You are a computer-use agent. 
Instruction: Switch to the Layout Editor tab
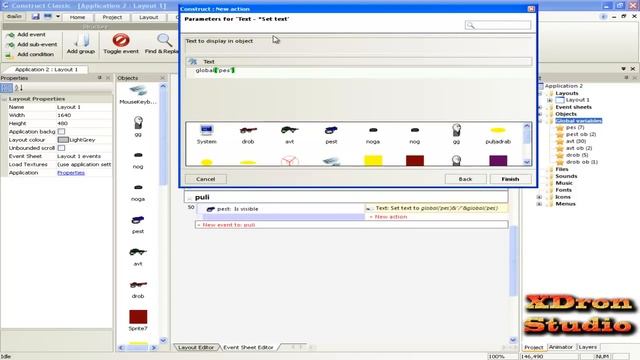(196, 347)
